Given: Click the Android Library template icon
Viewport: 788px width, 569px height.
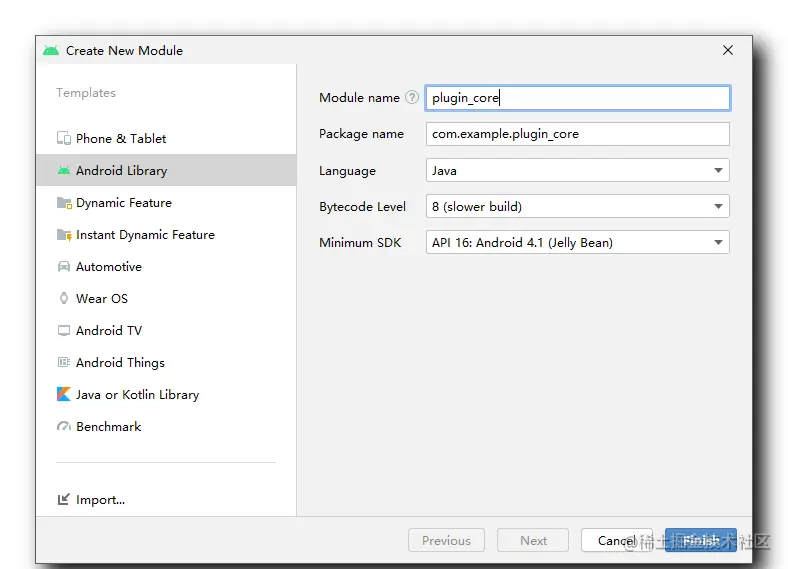Looking at the screenshot, I should pos(64,170).
